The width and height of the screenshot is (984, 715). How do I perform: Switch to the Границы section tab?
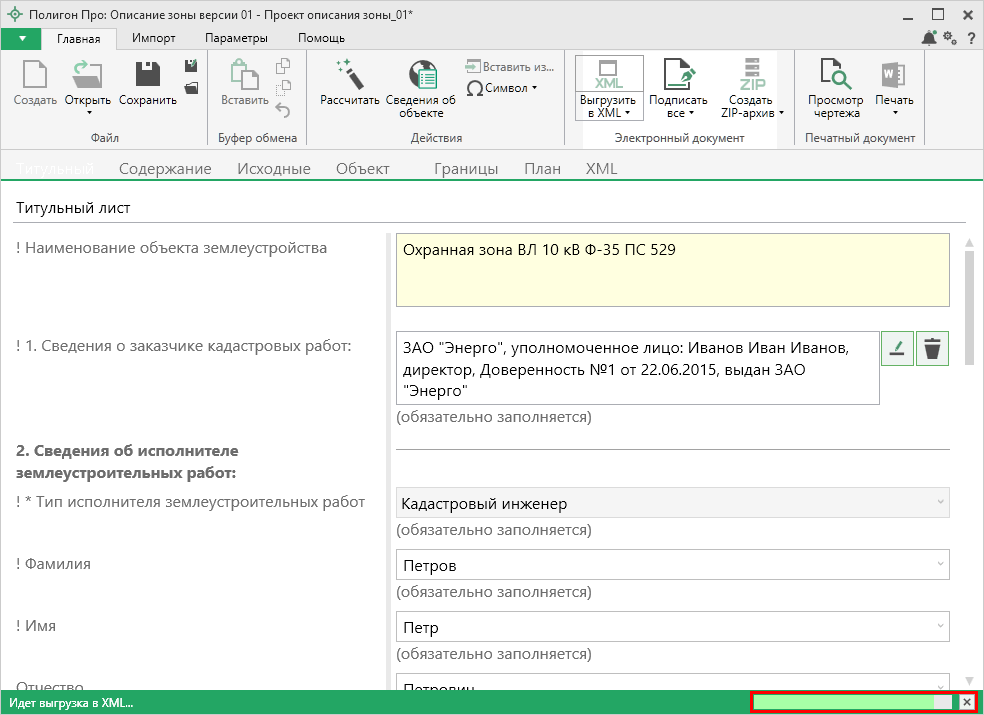click(x=466, y=169)
